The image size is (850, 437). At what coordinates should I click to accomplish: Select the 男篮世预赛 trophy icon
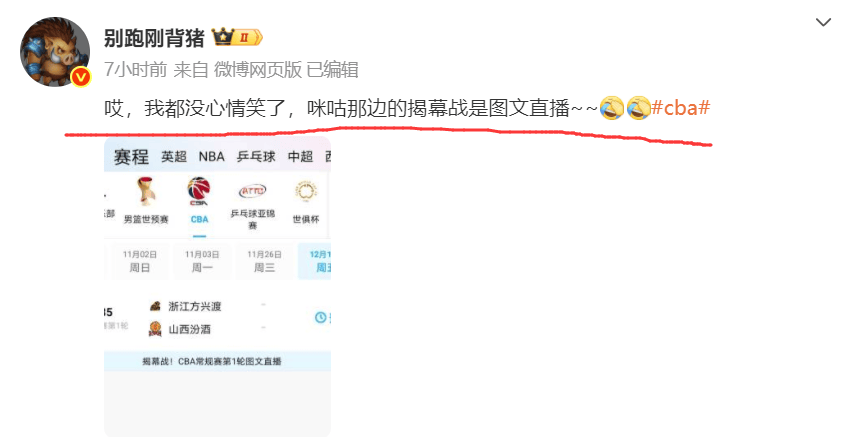coord(146,191)
